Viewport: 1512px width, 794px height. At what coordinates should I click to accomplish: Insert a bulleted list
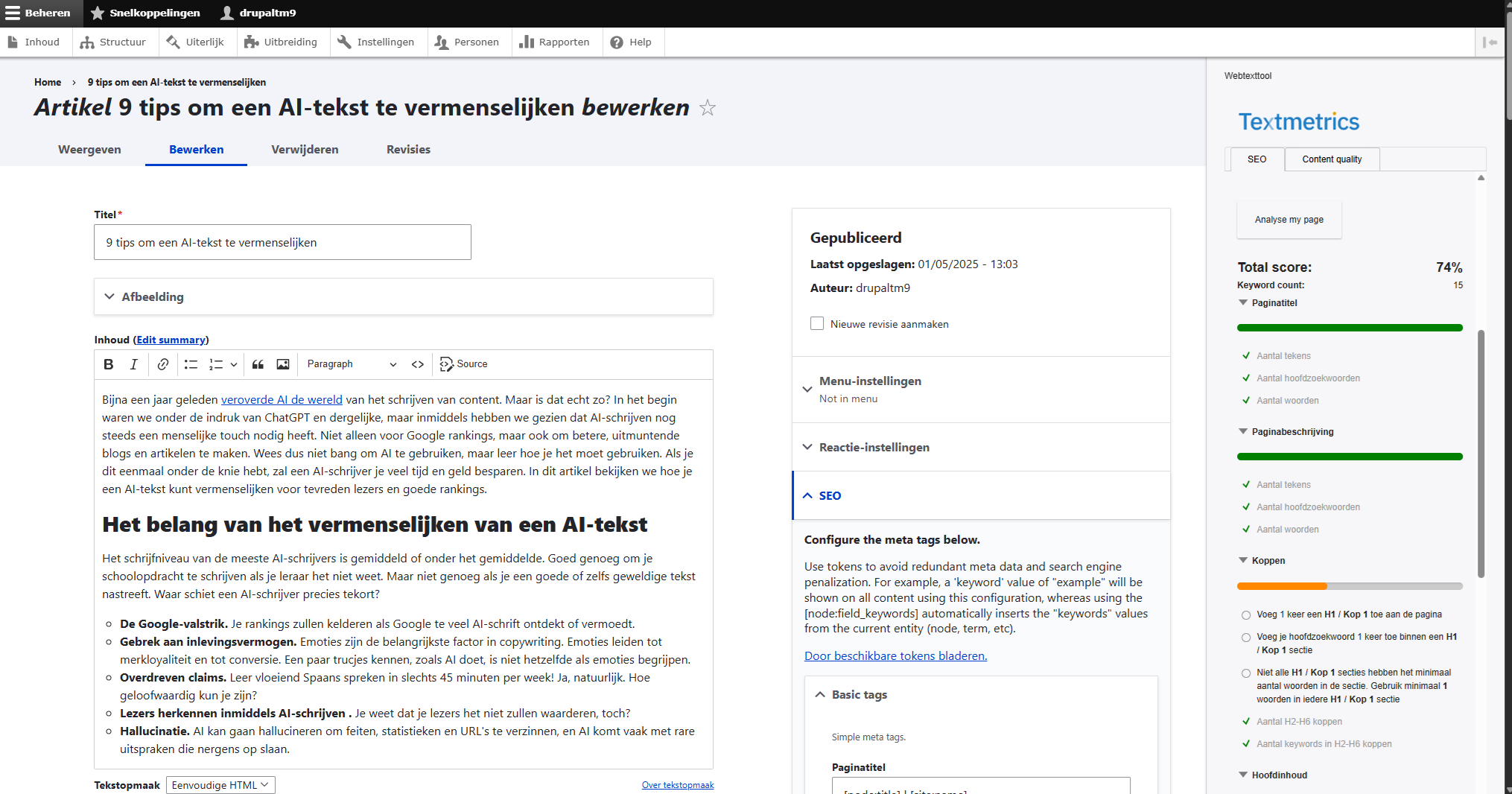tap(191, 364)
